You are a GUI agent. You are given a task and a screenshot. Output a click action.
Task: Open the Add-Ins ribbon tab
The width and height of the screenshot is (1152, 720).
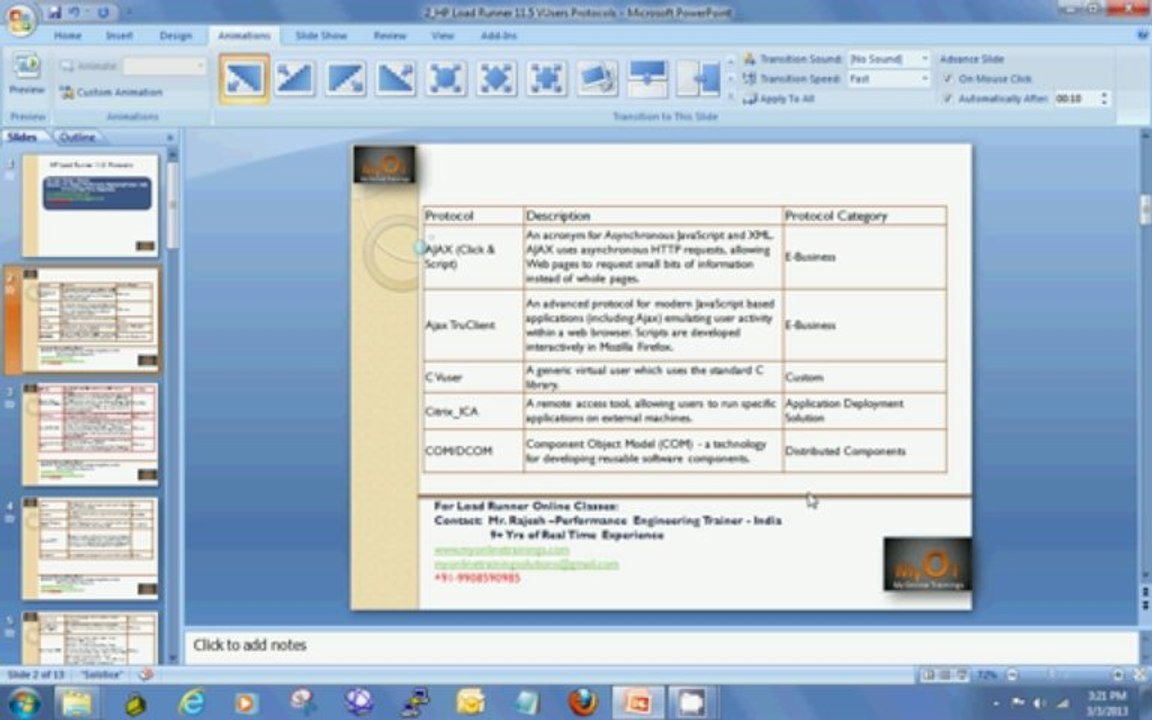(x=498, y=35)
